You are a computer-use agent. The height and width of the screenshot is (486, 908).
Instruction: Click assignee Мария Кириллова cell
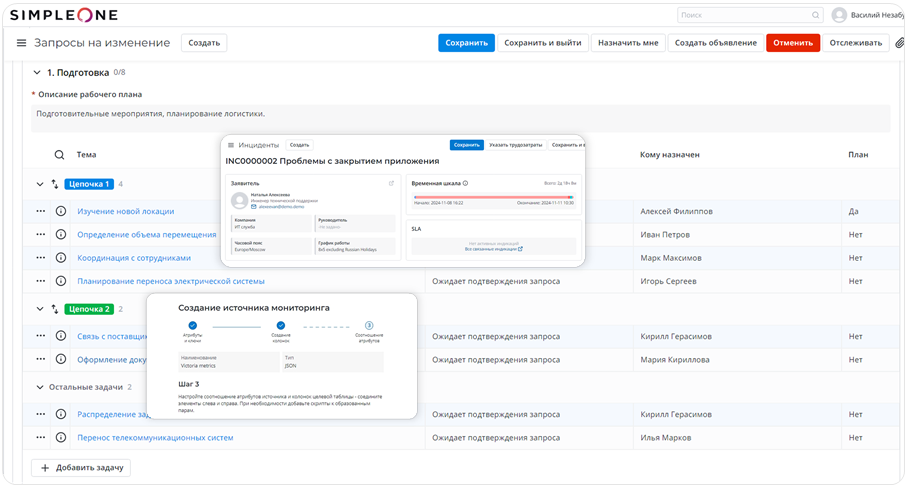pyautogui.click(x=675, y=359)
